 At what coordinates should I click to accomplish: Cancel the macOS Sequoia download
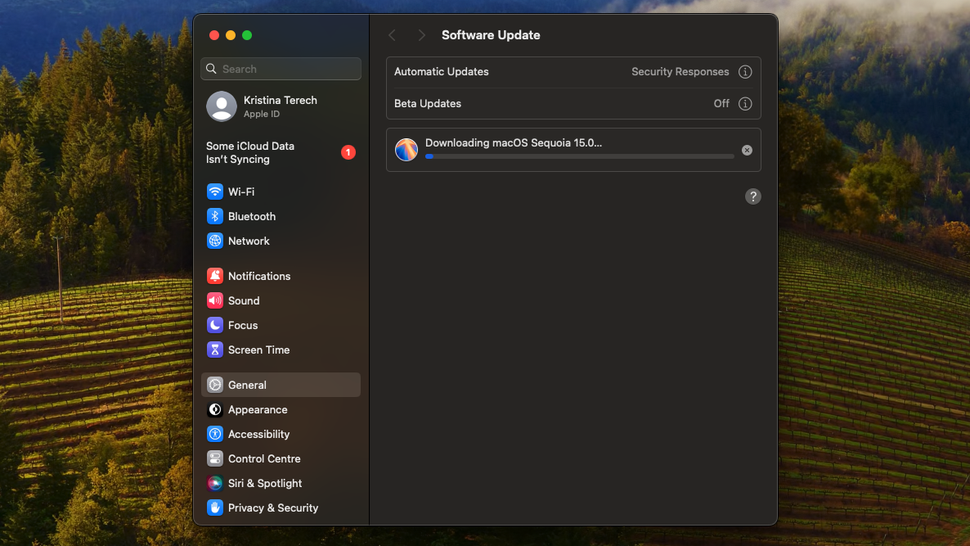pos(747,150)
